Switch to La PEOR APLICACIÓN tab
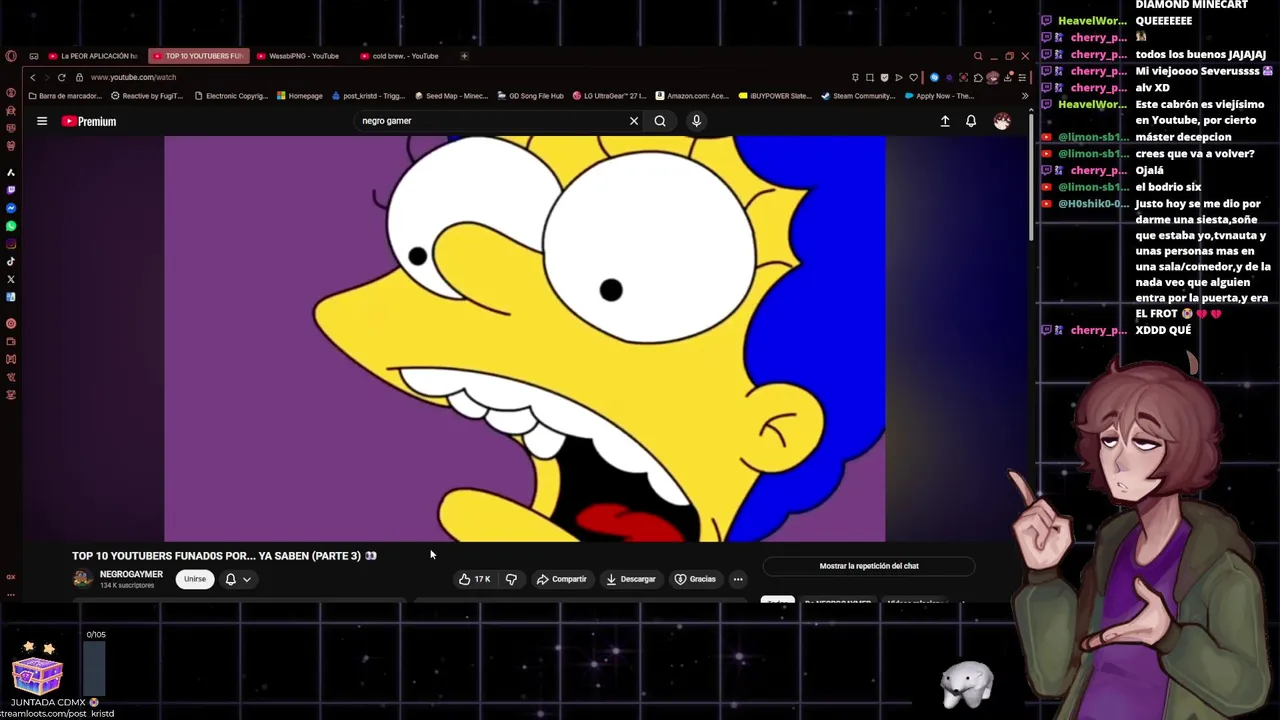 point(94,56)
